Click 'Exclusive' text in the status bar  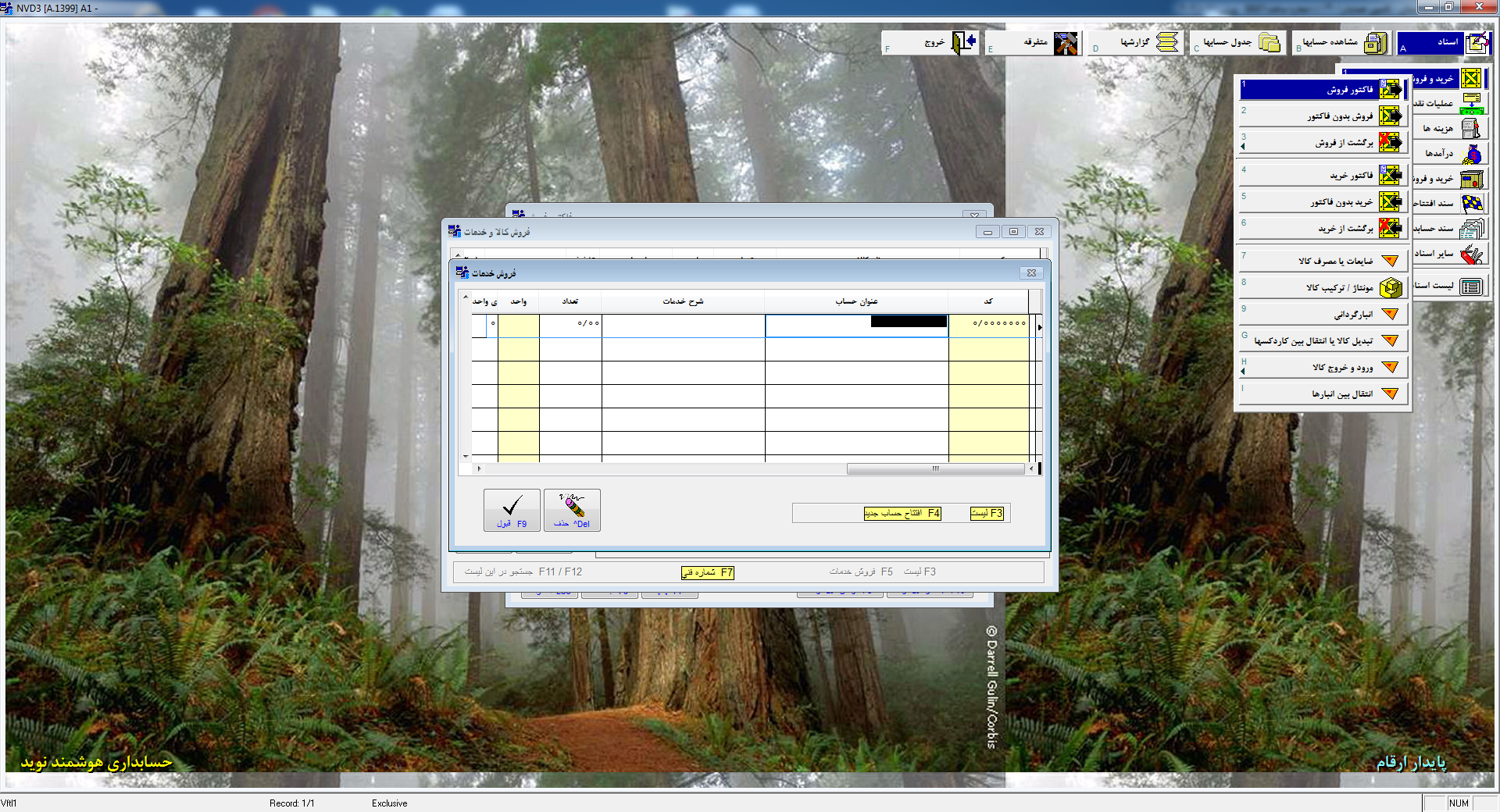(389, 803)
